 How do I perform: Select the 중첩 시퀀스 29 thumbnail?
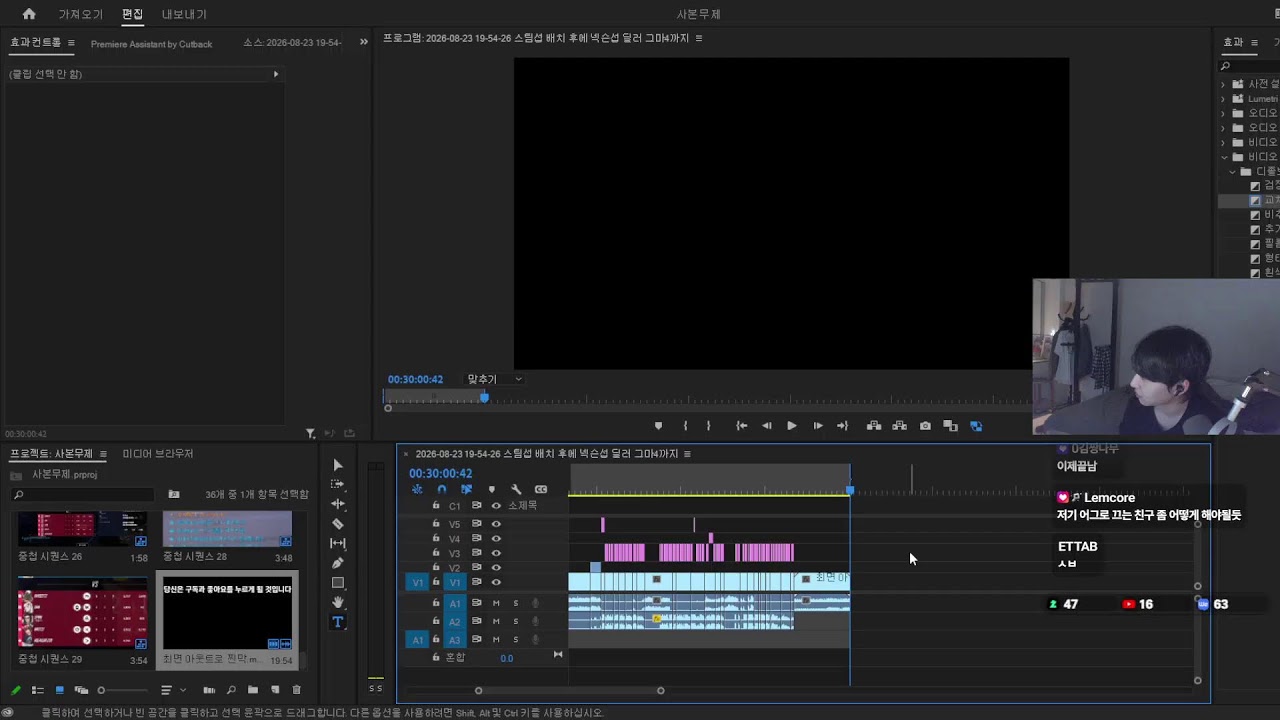click(83, 613)
